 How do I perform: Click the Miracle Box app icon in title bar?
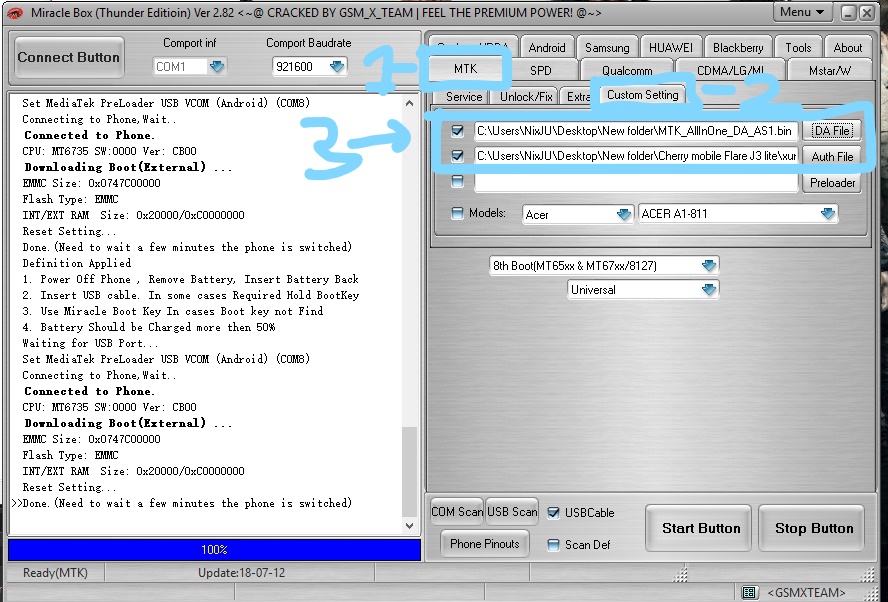click(x=13, y=12)
